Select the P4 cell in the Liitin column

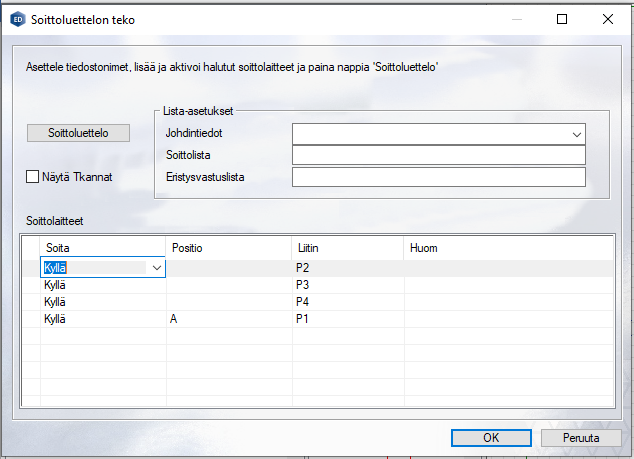[347, 302]
